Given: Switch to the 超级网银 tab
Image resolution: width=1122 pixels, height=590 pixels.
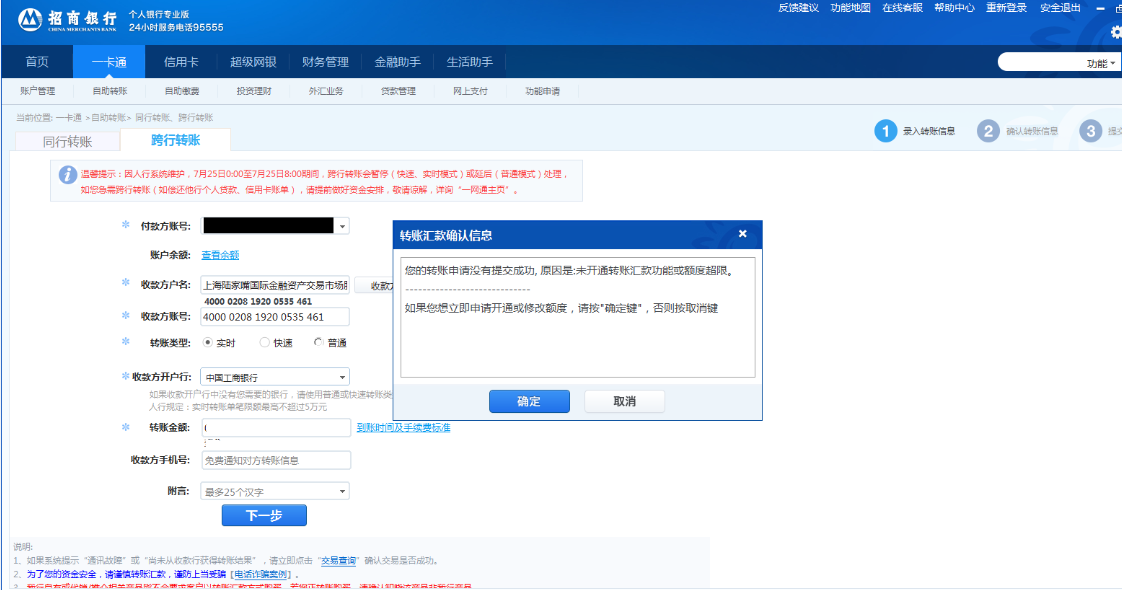Looking at the screenshot, I should pyautogui.click(x=253, y=62).
